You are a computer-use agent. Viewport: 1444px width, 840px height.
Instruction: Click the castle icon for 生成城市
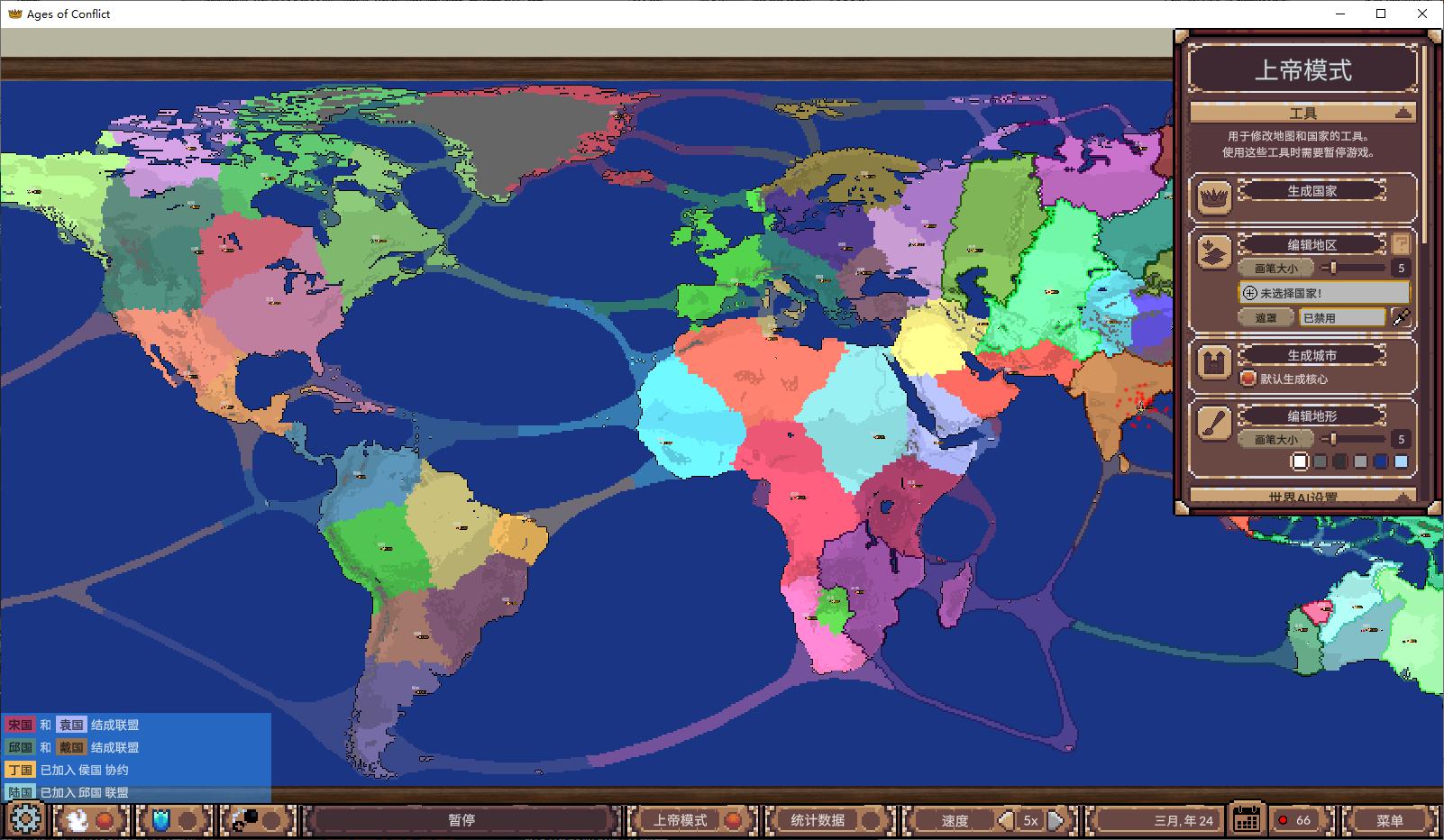tap(1214, 363)
